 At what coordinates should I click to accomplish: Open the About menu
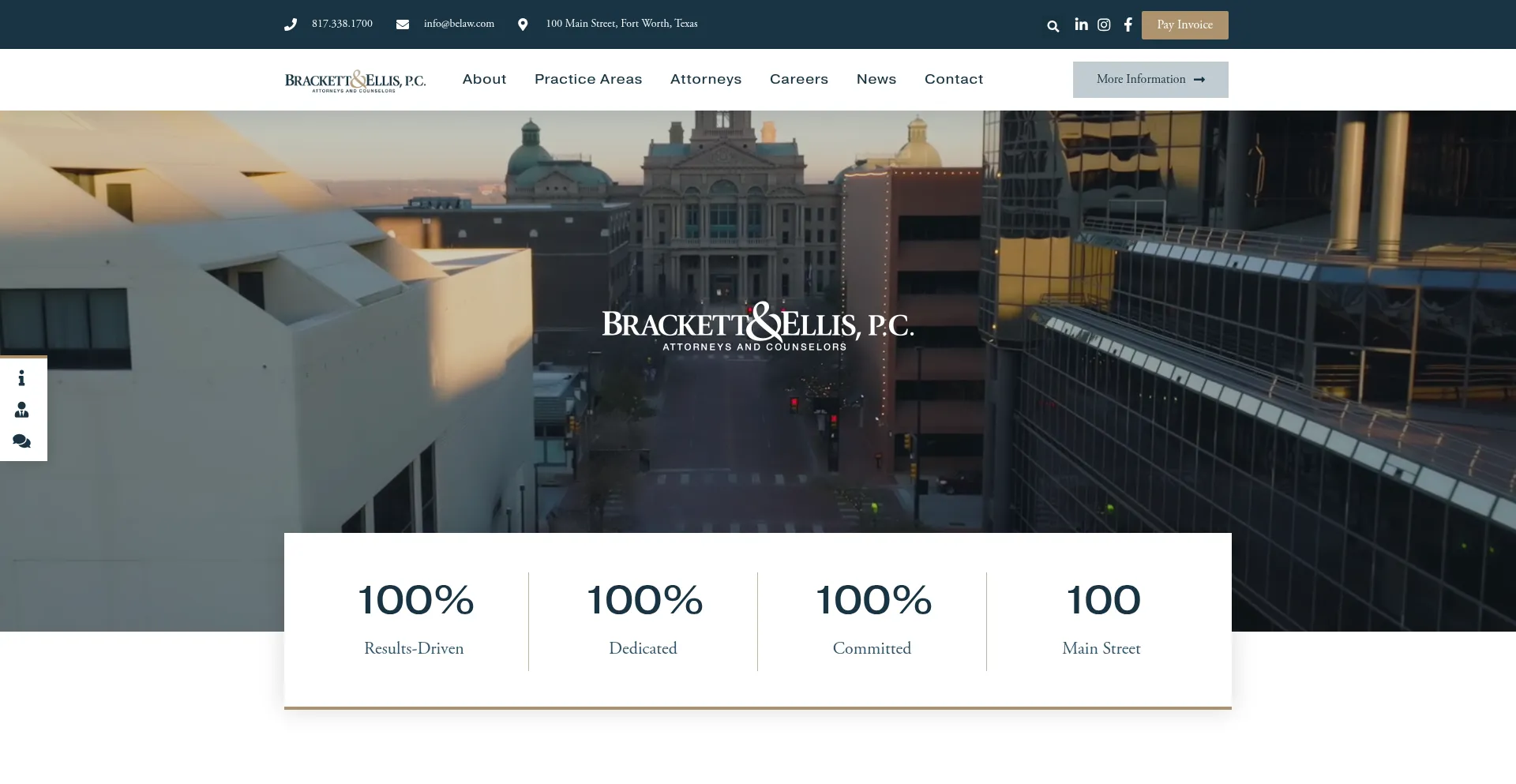coord(485,79)
